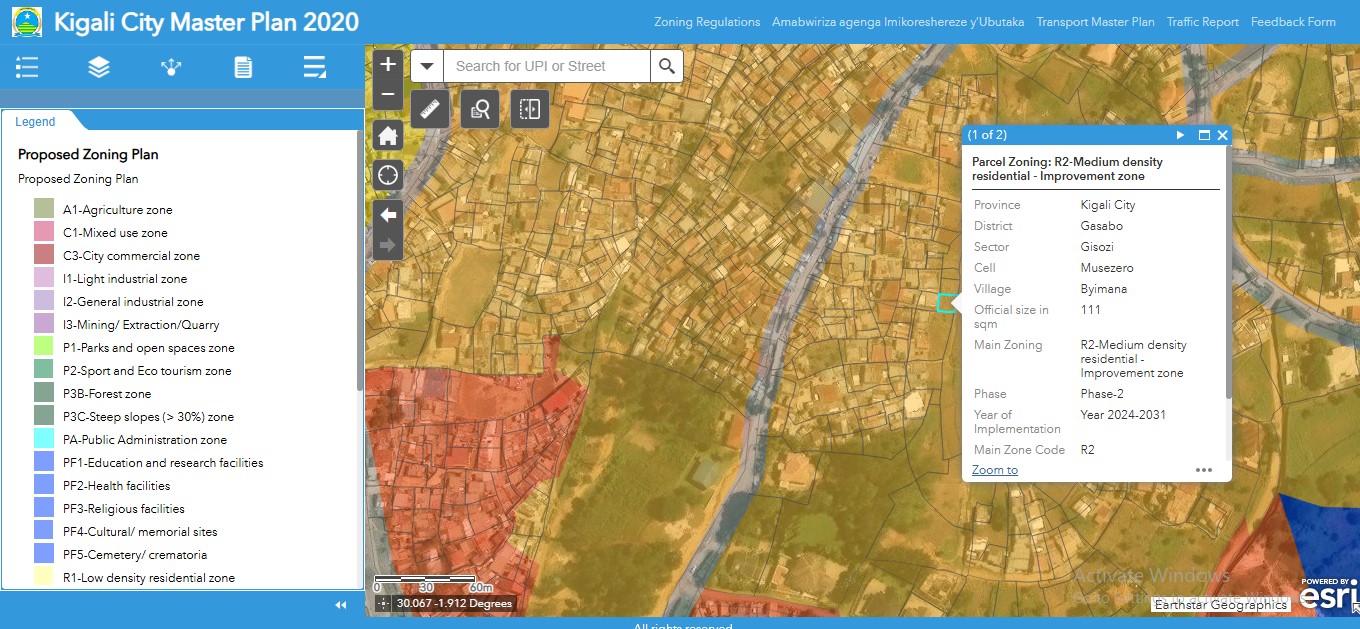1360x629 pixels.
Task: Return the map to its home extent
Action: click(x=388, y=136)
